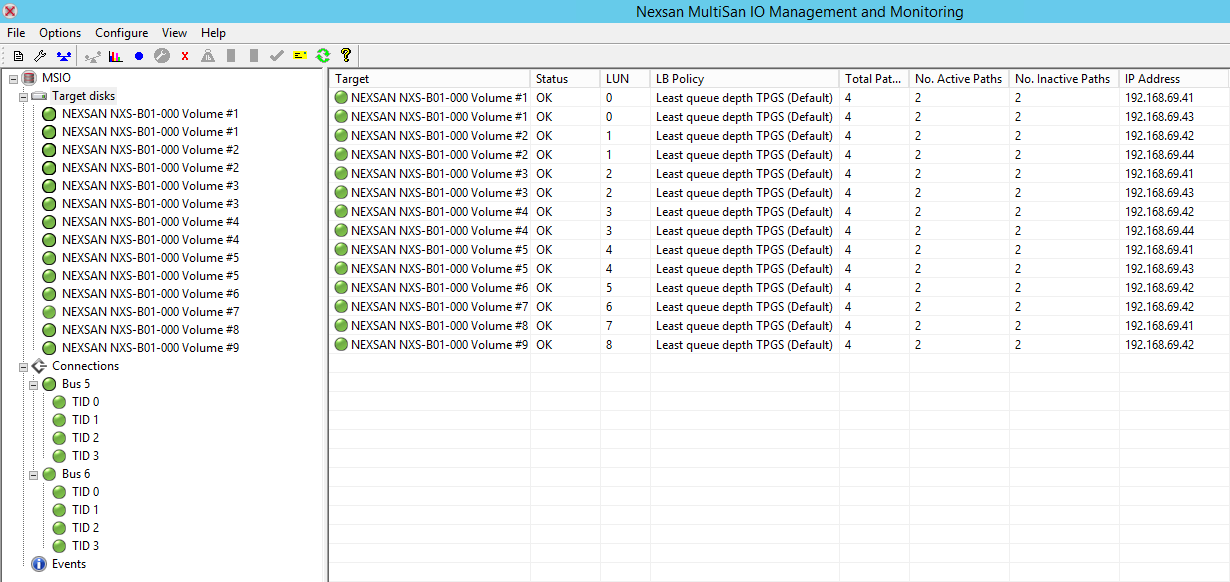Open the Options menu

[60, 33]
